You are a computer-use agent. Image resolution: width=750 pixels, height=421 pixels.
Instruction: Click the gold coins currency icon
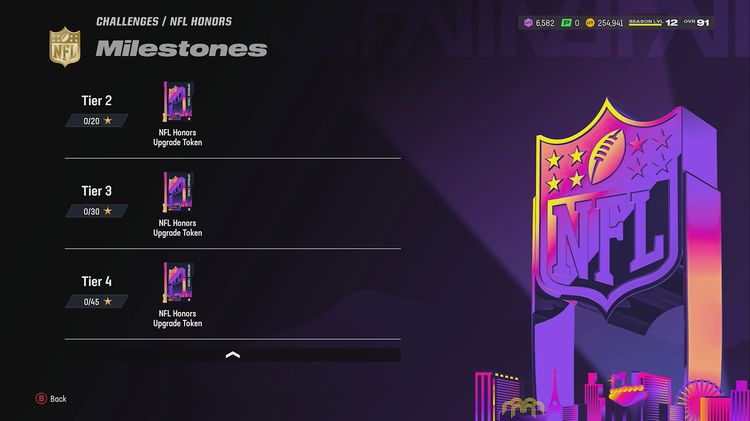click(590, 22)
